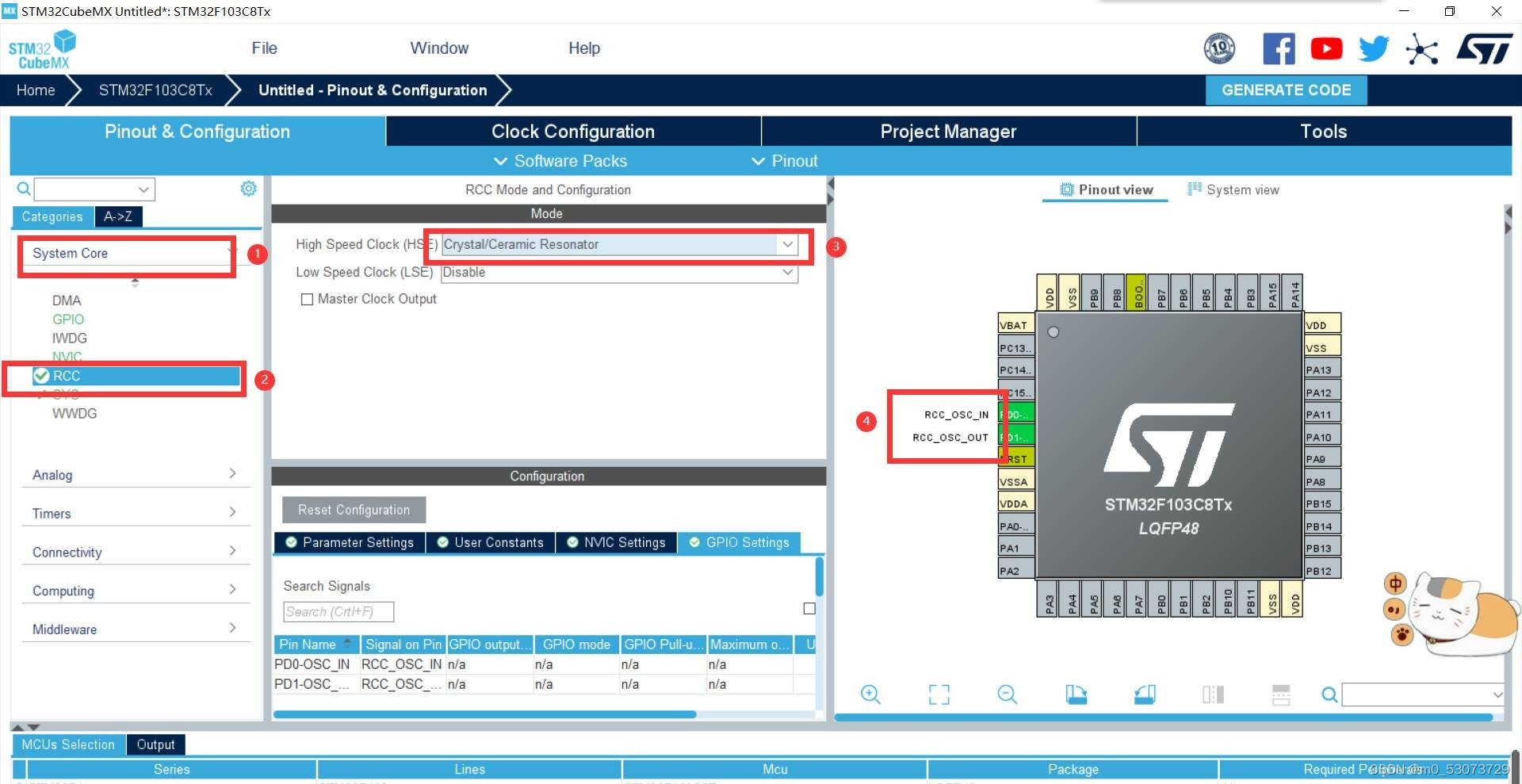Open the User Constants tab

click(x=491, y=542)
